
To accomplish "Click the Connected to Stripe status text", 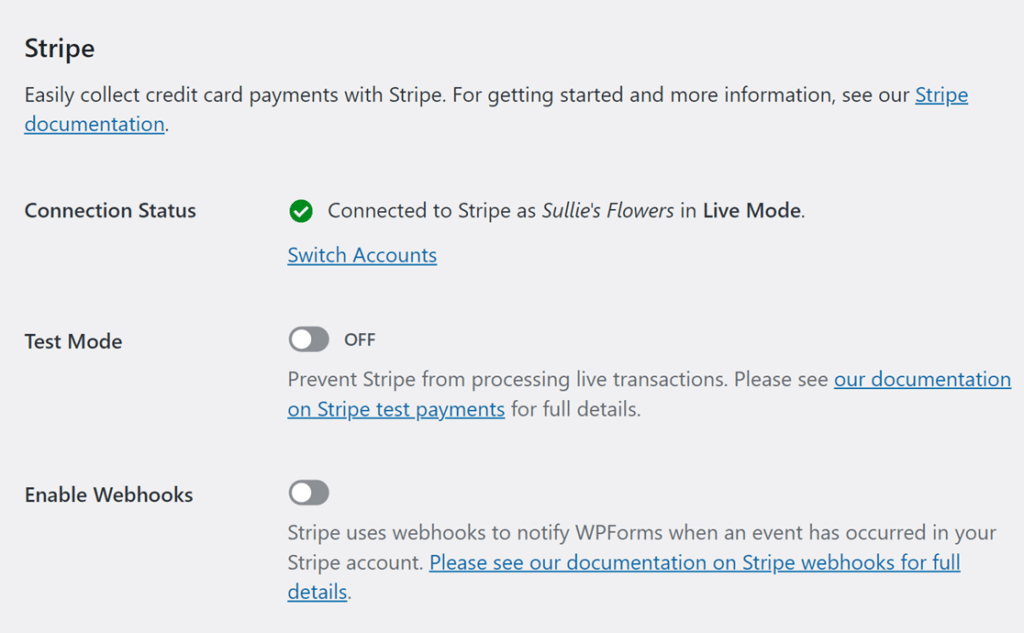I will [x=430, y=211].
